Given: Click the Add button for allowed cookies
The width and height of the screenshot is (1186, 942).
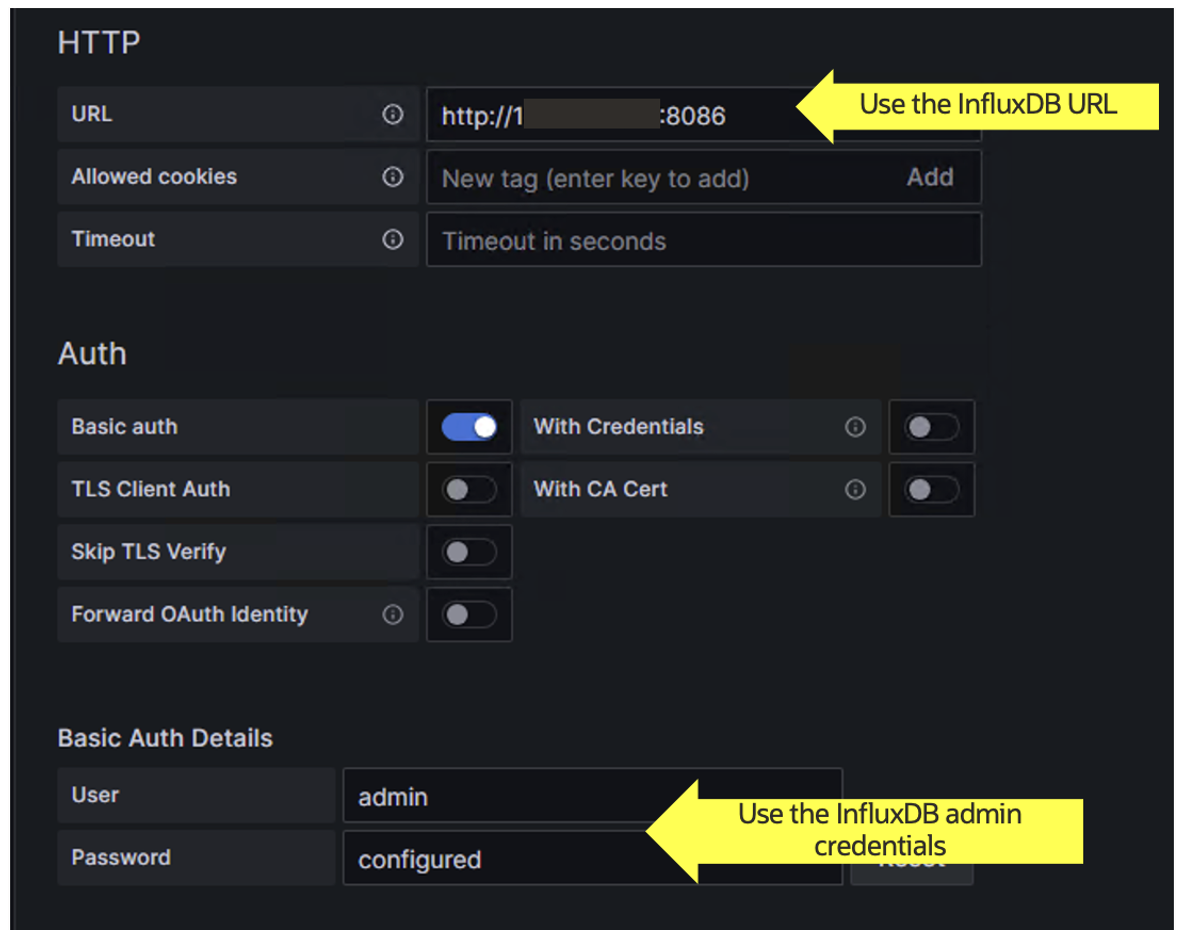Looking at the screenshot, I should 930,176.
